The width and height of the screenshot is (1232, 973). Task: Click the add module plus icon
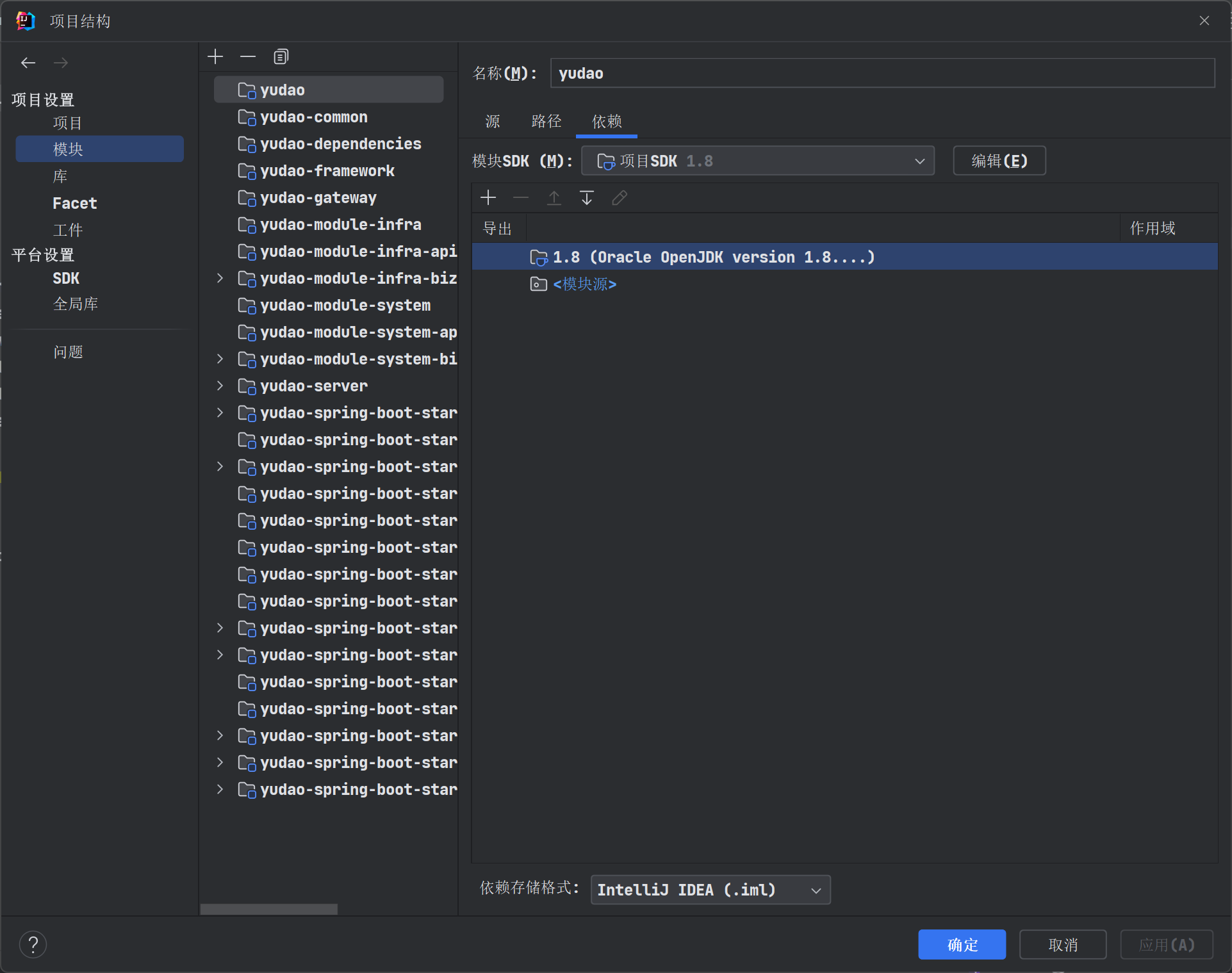point(215,57)
